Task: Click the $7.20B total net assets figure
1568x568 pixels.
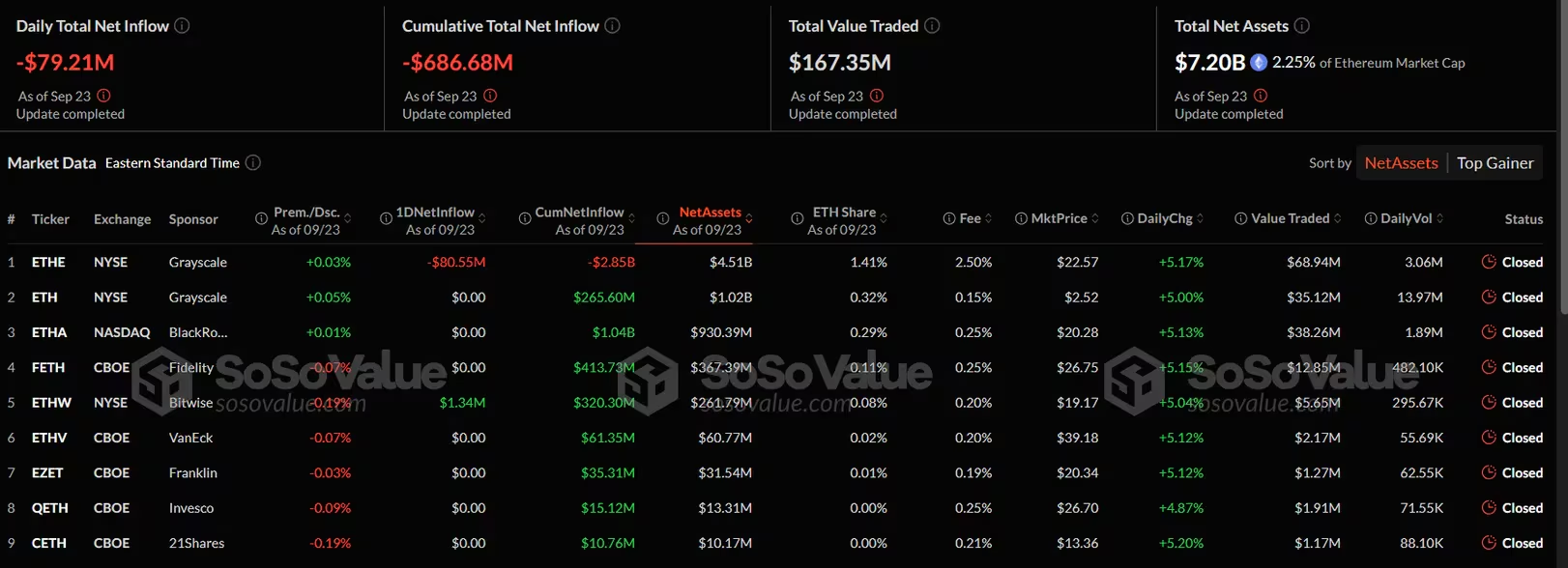Action: [x=1209, y=63]
